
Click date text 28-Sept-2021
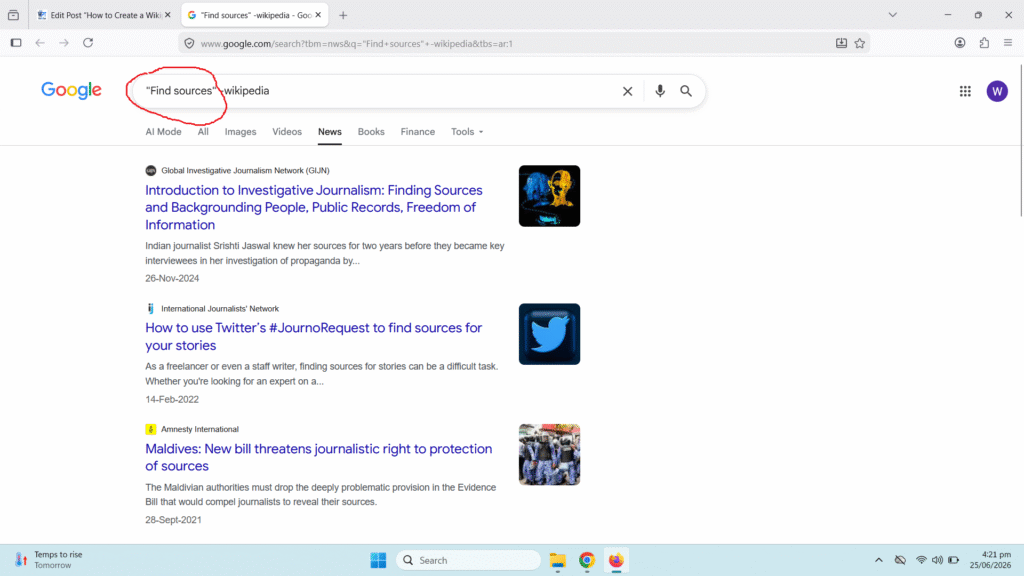(x=173, y=520)
